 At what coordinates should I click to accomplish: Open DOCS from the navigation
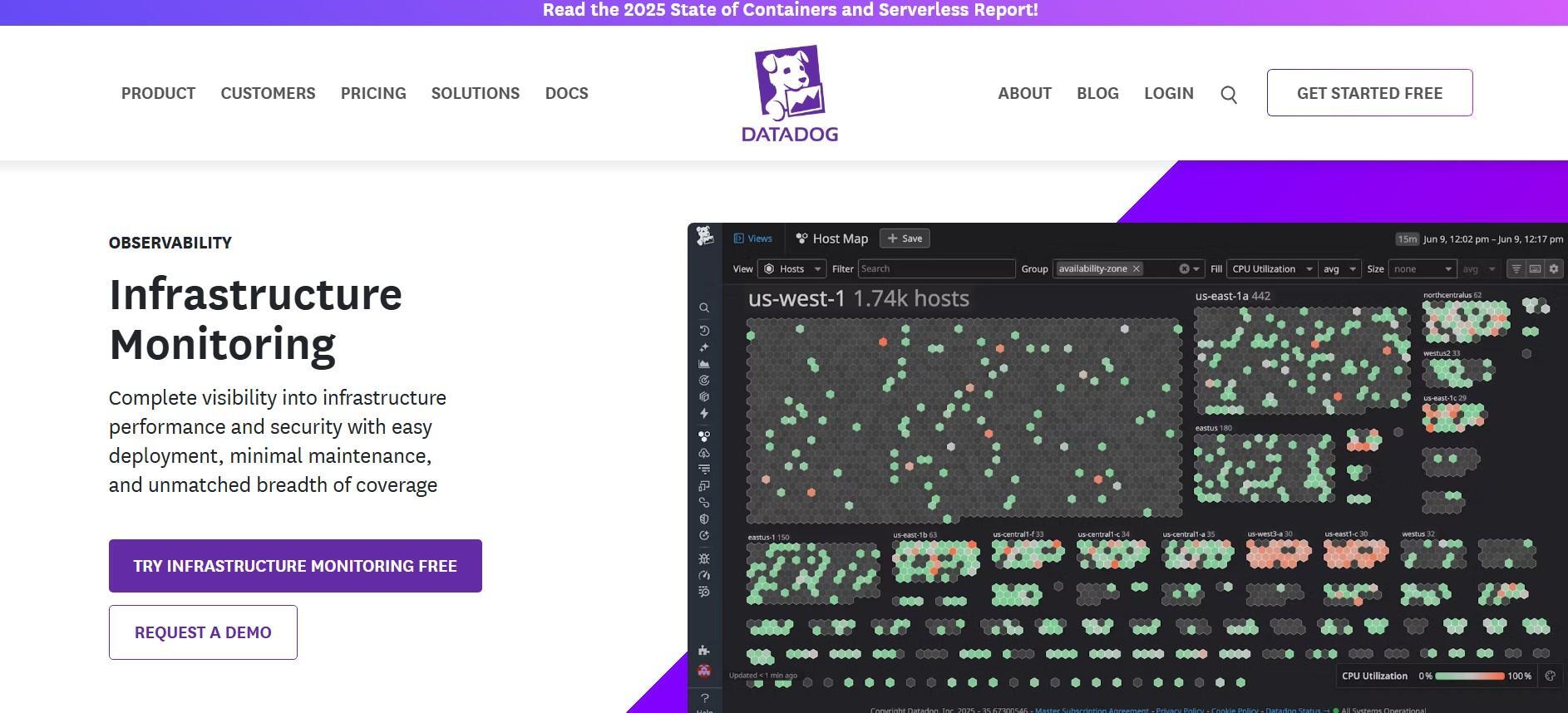[567, 93]
